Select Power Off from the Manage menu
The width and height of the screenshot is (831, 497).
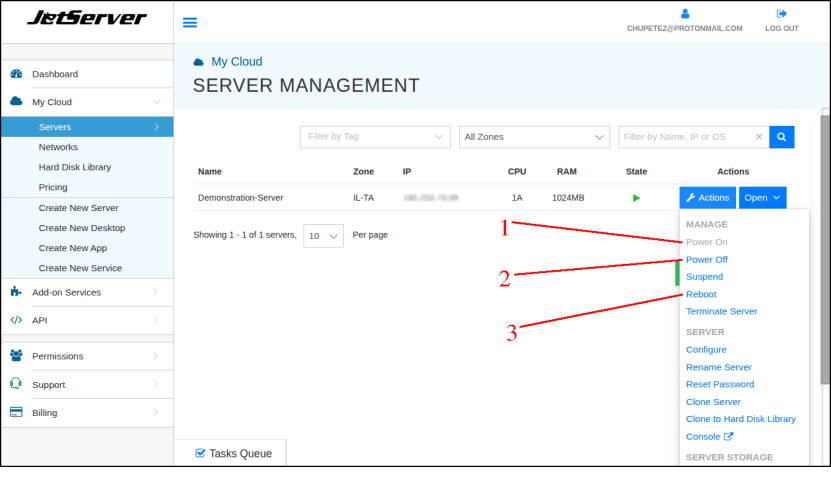(x=706, y=260)
